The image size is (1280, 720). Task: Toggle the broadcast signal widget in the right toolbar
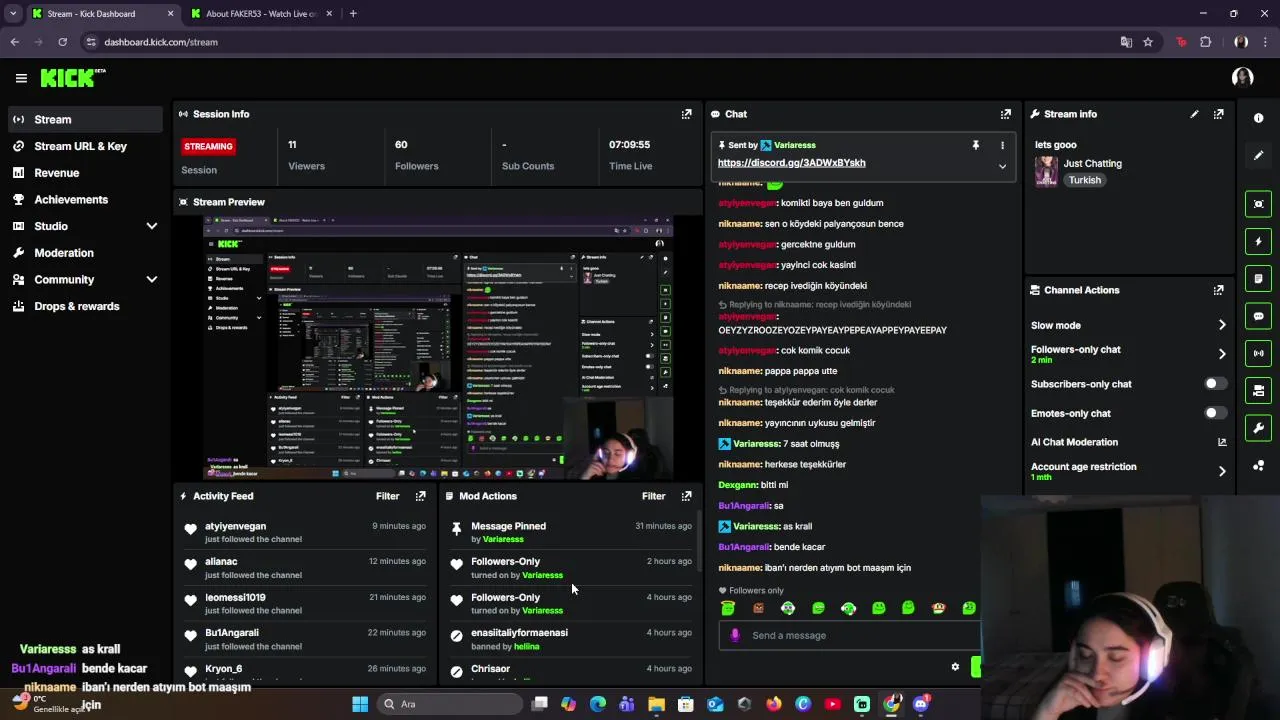[x=1258, y=353]
